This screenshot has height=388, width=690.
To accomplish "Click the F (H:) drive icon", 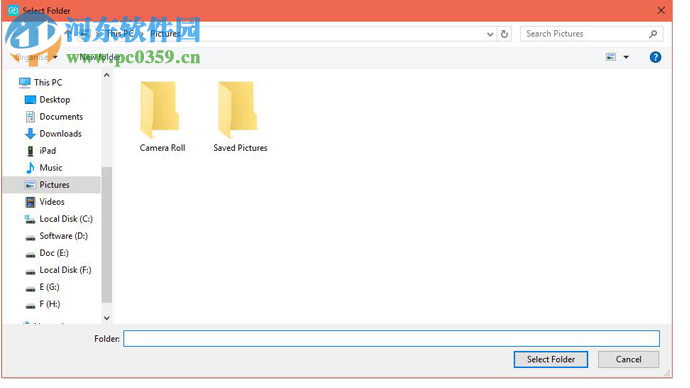I will [x=30, y=306].
